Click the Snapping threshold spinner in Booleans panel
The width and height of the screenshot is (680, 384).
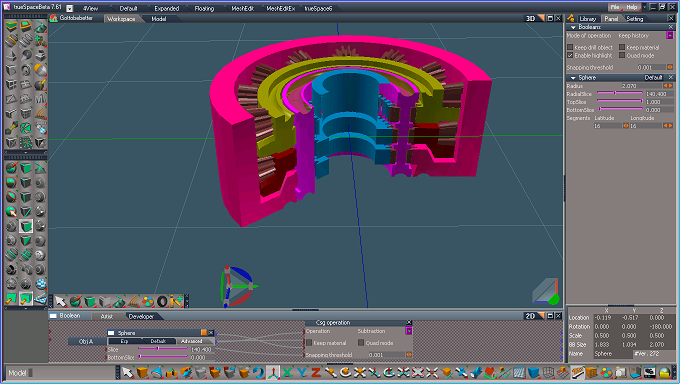pyautogui.click(x=670, y=67)
